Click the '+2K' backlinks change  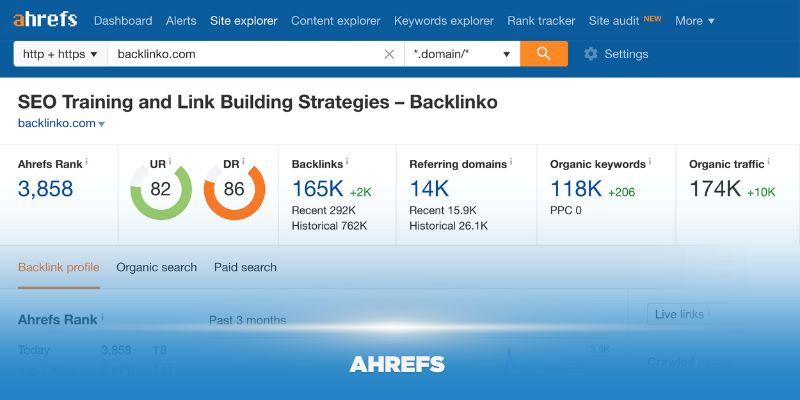point(360,192)
